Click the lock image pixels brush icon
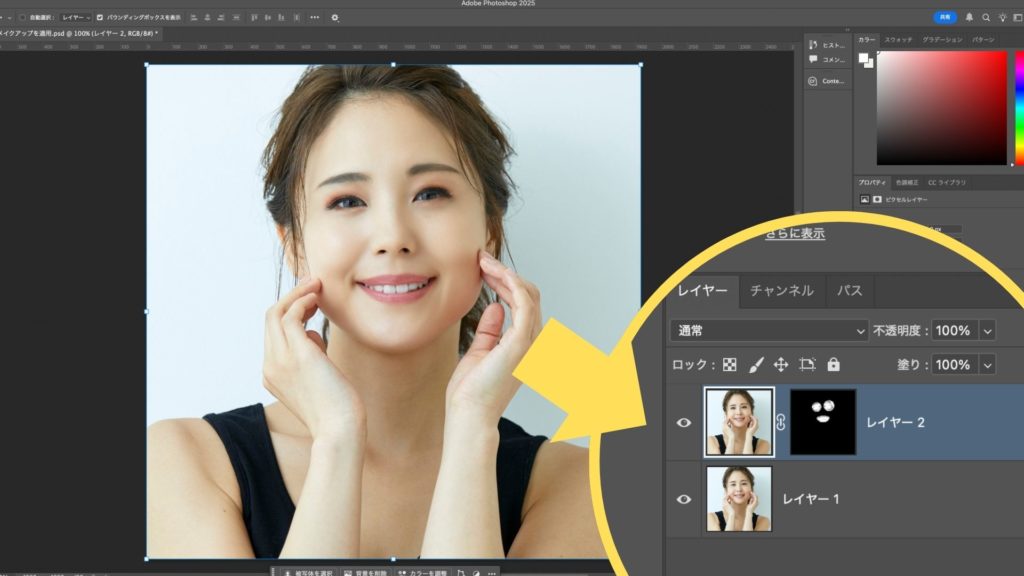Viewport: 1024px width, 576px height. pyautogui.click(x=756, y=365)
